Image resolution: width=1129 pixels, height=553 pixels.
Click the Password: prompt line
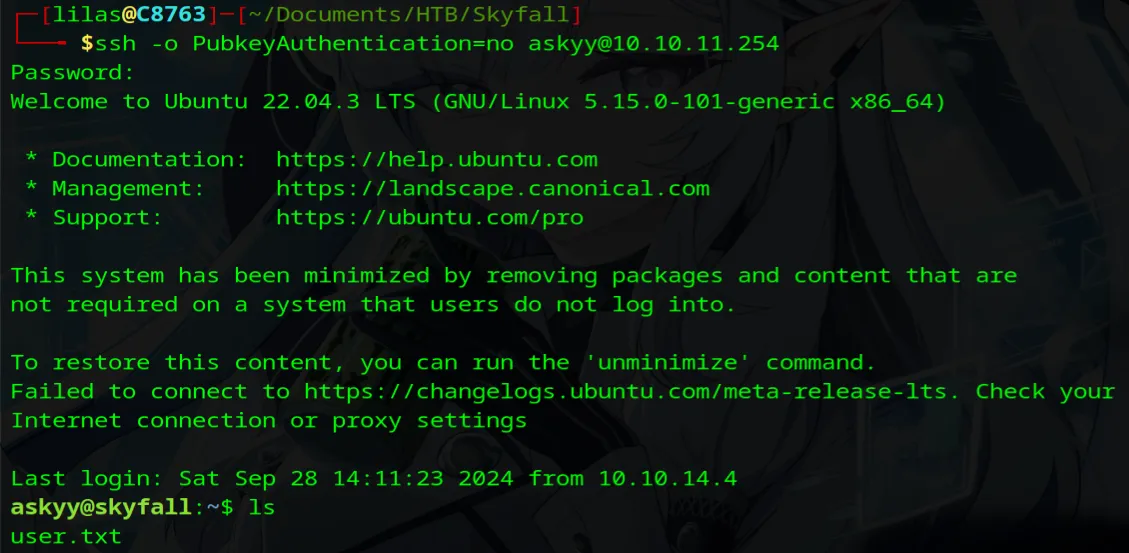[x=72, y=73]
